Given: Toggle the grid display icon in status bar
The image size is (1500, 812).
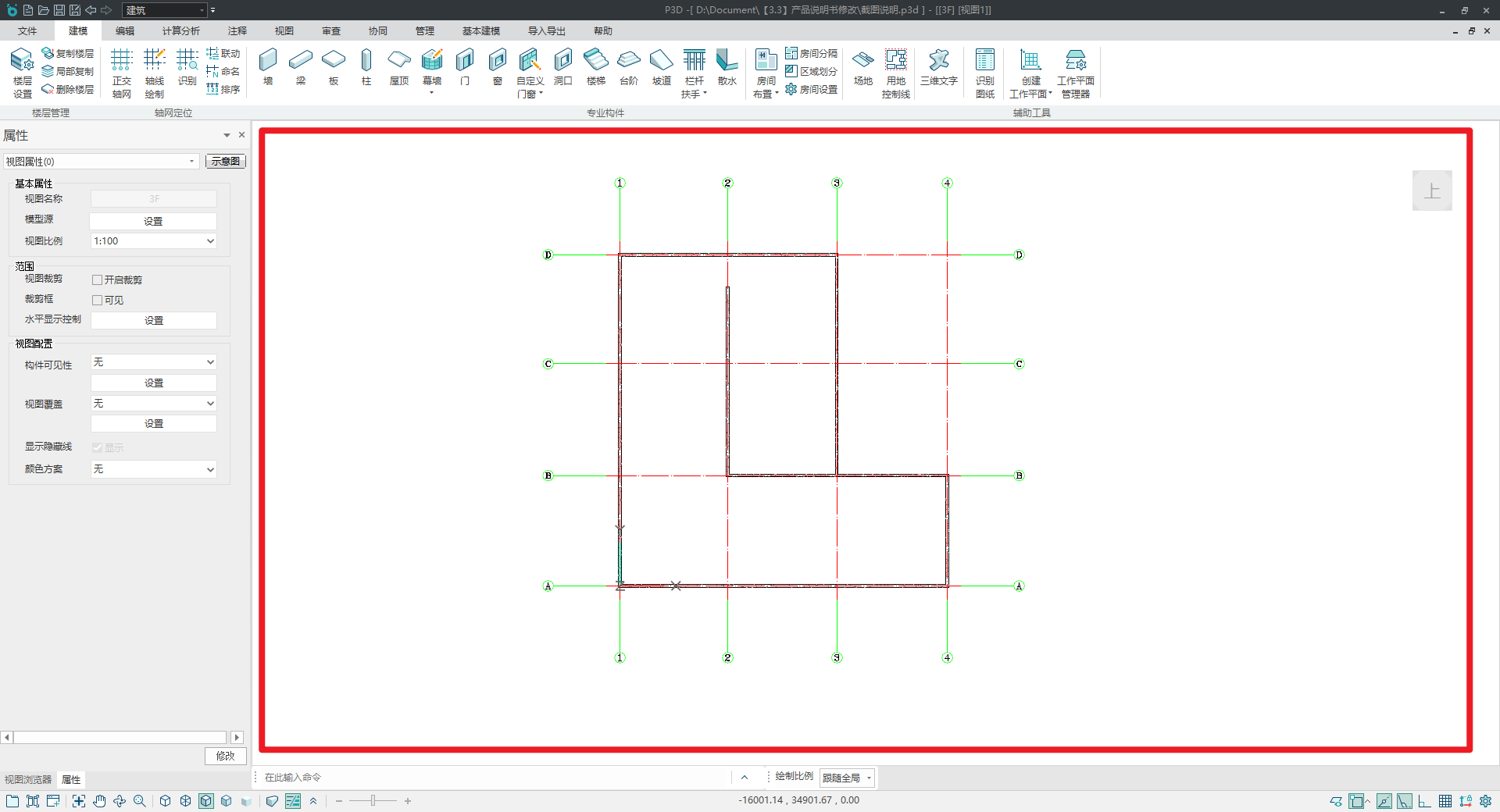Looking at the screenshot, I should click(x=1445, y=801).
